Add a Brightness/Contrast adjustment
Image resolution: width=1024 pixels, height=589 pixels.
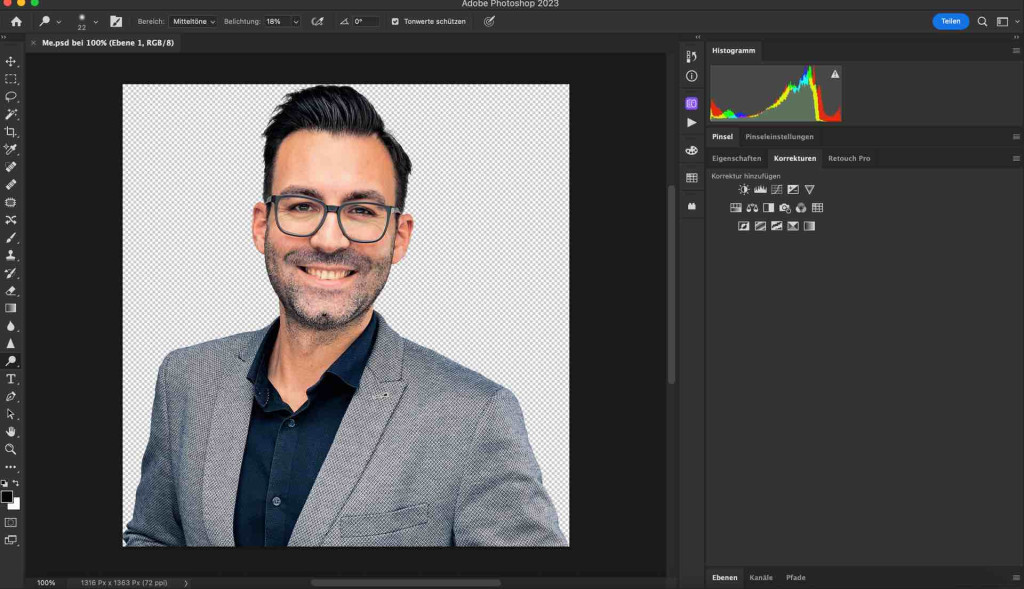point(743,189)
